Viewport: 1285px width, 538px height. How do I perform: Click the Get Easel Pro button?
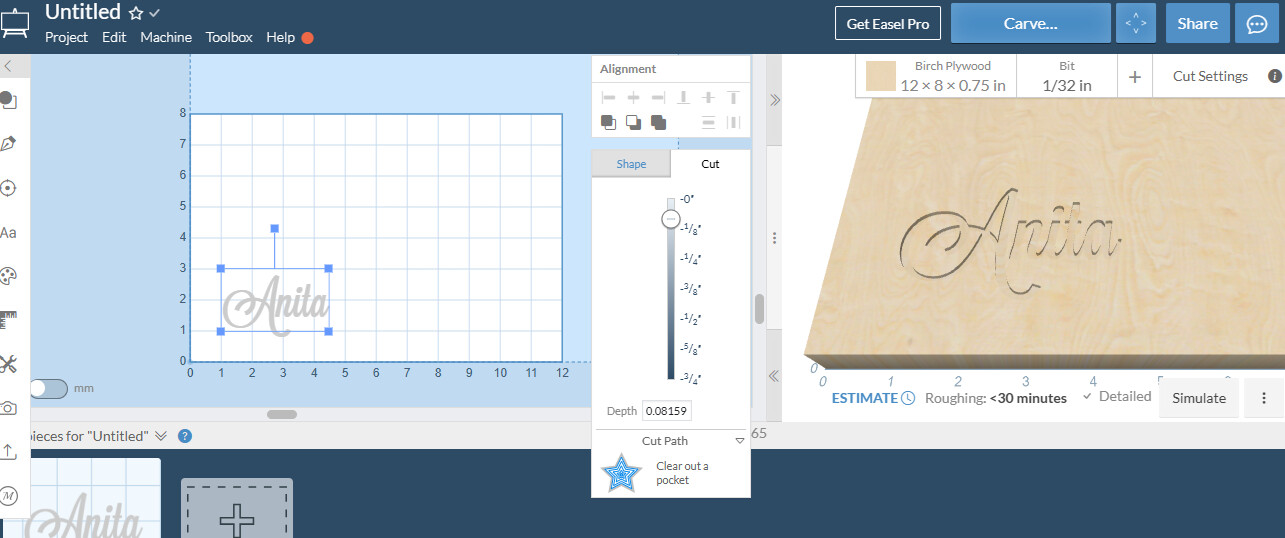click(x=887, y=24)
